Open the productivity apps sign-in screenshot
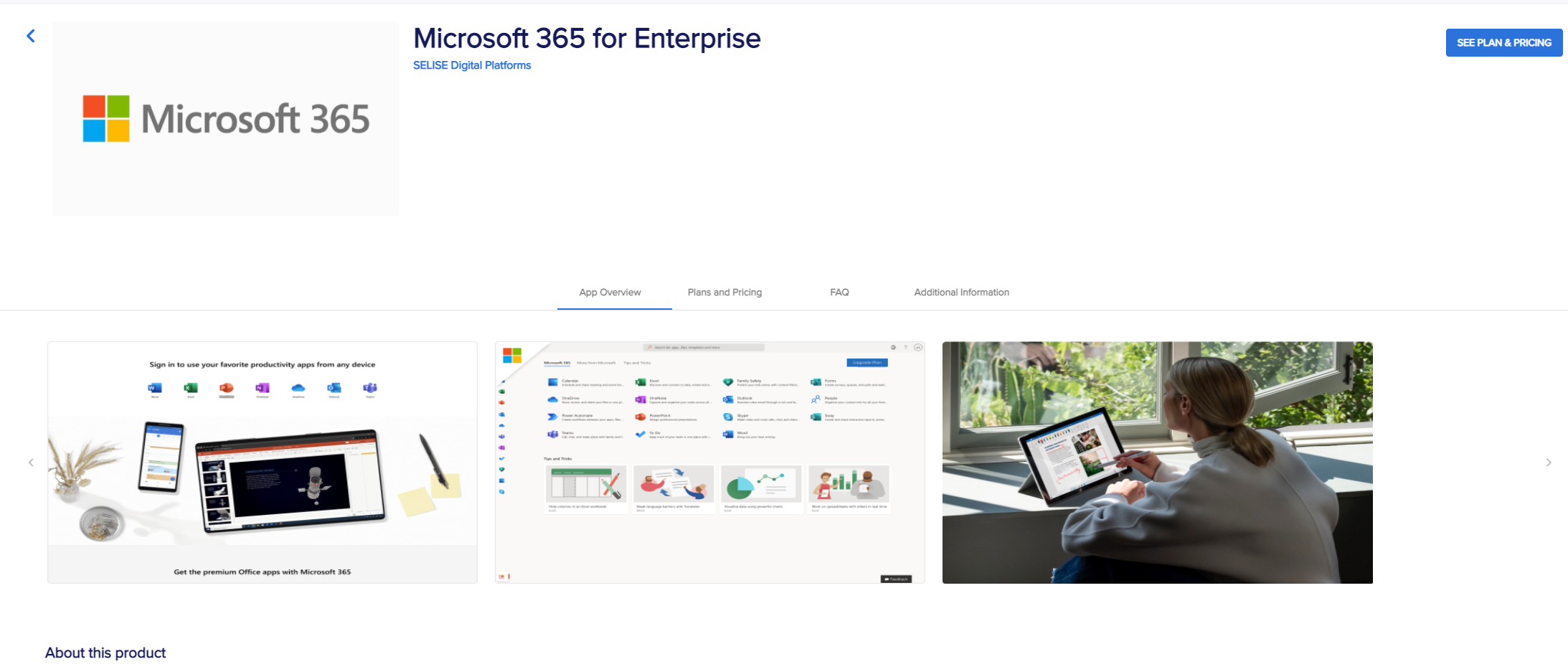This screenshot has width=1568, height=664. coord(263,463)
